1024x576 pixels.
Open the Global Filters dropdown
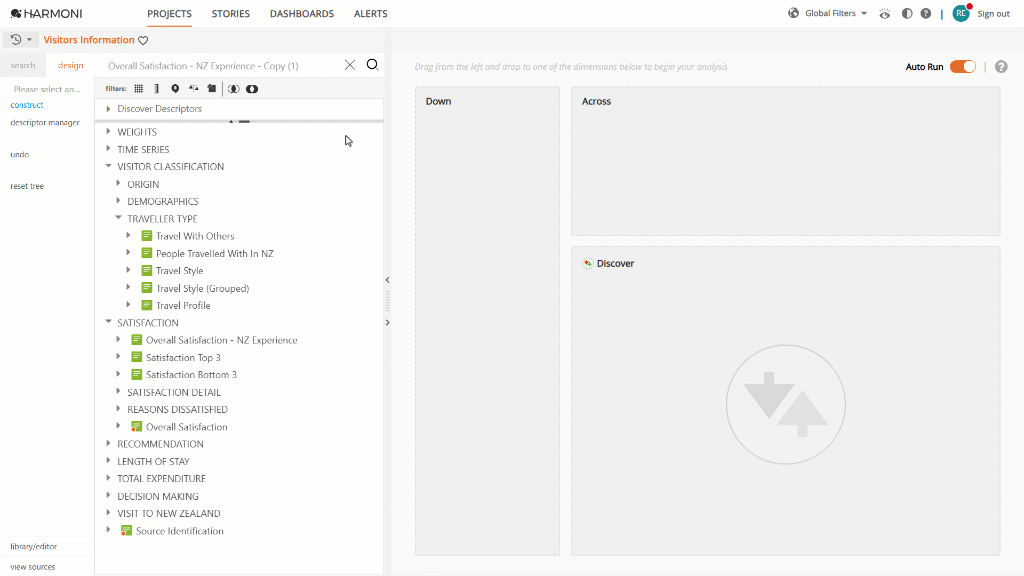tap(827, 14)
